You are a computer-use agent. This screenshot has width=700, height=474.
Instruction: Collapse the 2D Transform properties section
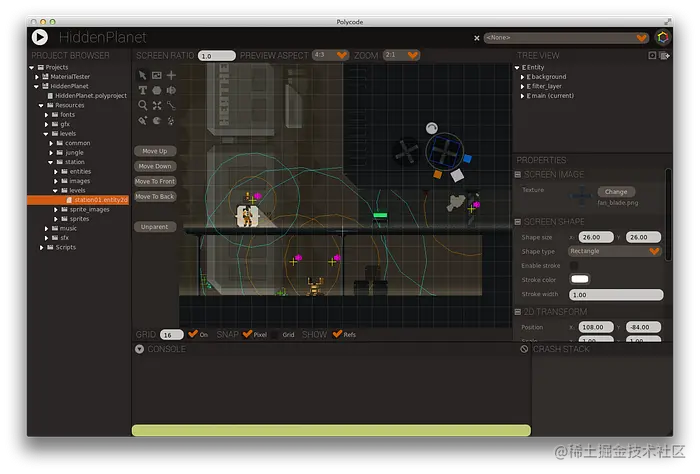tap(518, 312)
